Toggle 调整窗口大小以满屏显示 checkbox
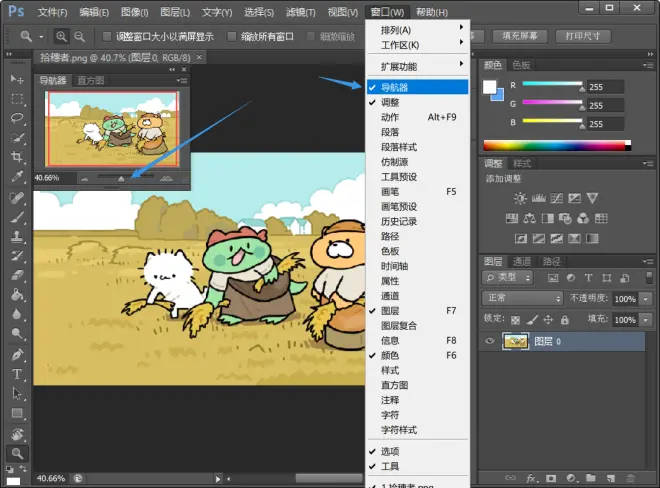Screen dimensions: 660x488 pyautogui.click(x=107, y=37)
